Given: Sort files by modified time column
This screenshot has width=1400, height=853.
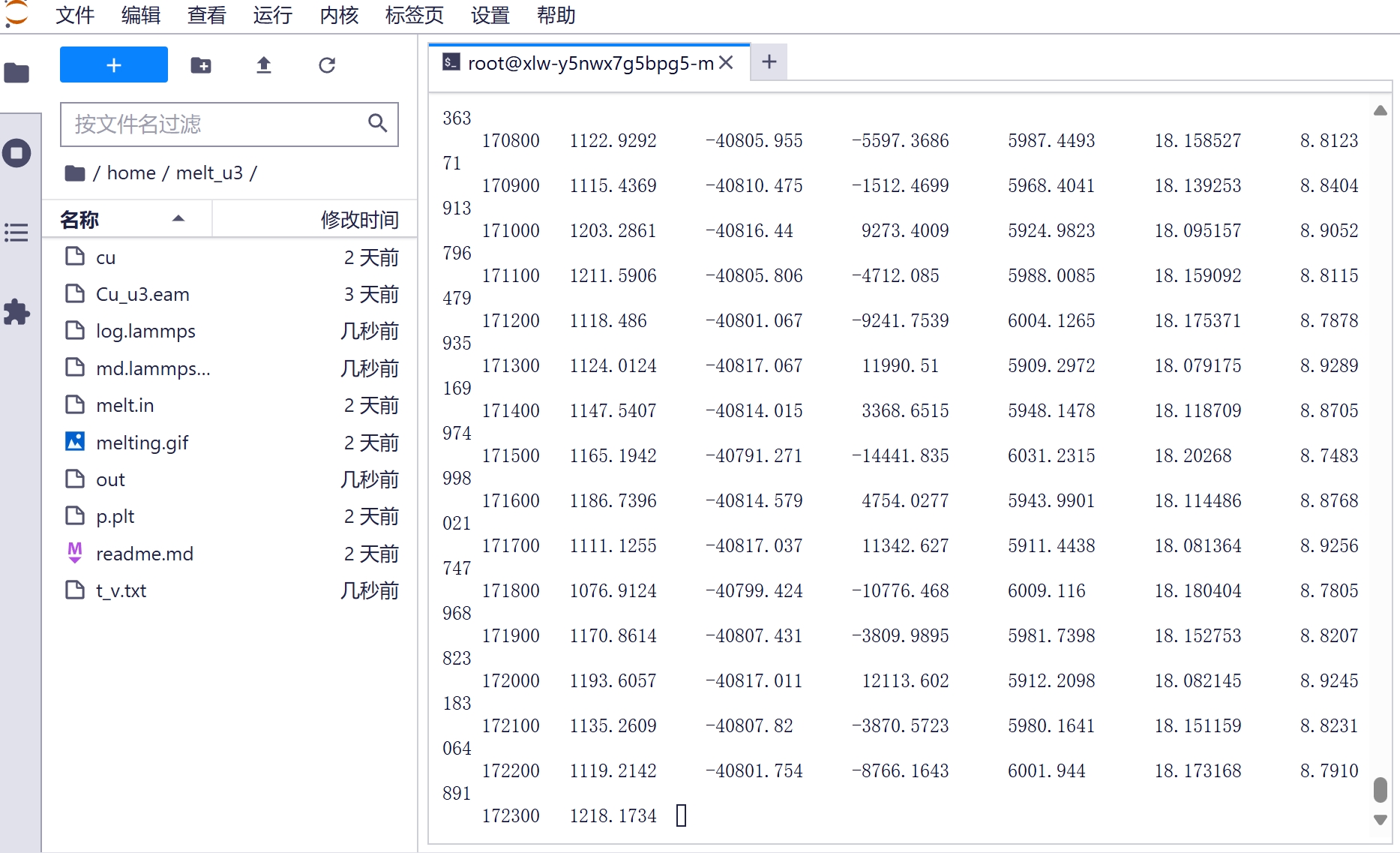Looking at the screenshot, I should point(358,220).
